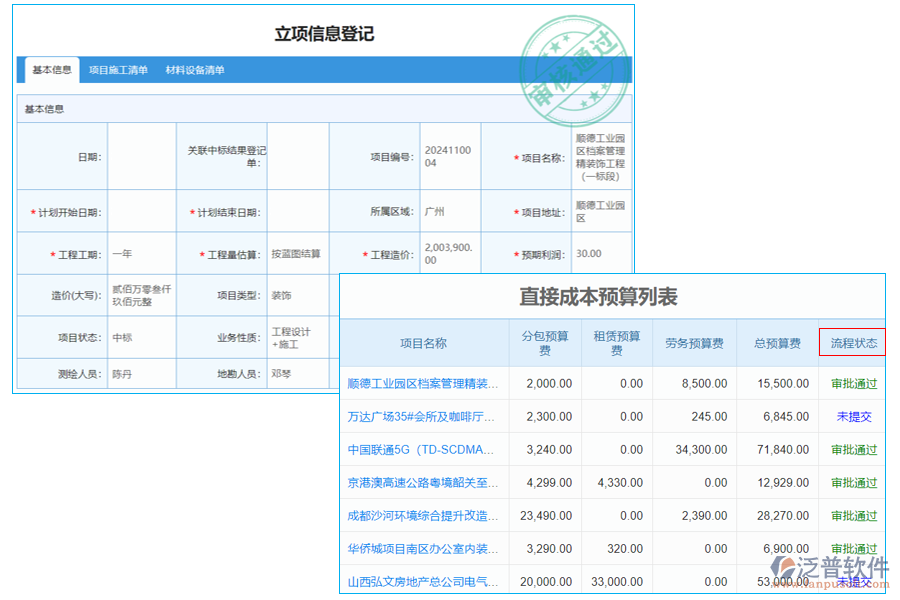Click the highlighted 流程状态 column header
The height and width of the screenshot is (600, 900).
pos(852,341)
